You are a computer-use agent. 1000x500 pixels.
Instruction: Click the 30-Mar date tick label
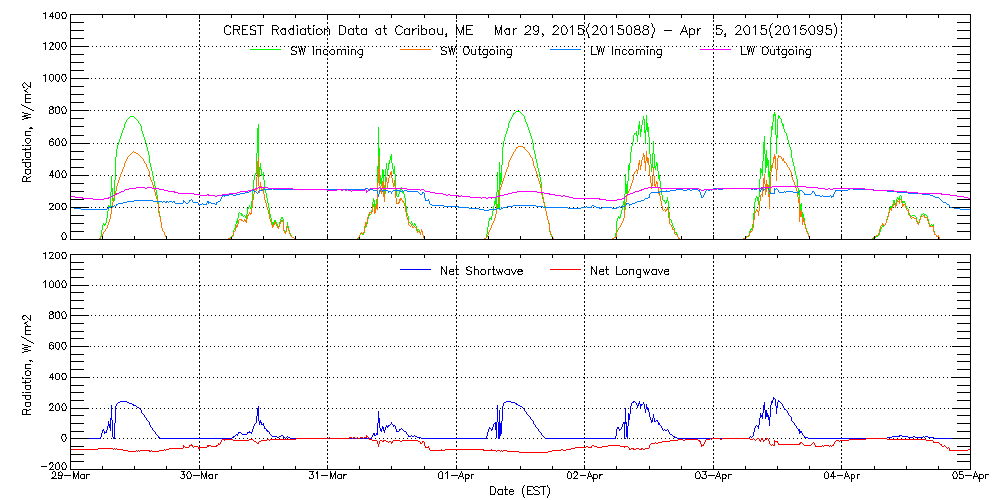click(199, 478)
